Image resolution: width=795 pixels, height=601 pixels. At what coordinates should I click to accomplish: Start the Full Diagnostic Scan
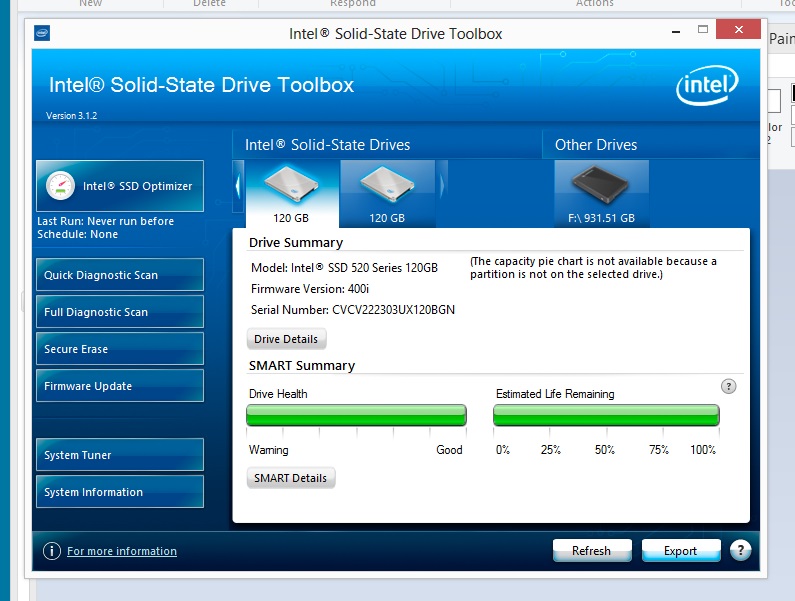120,312
